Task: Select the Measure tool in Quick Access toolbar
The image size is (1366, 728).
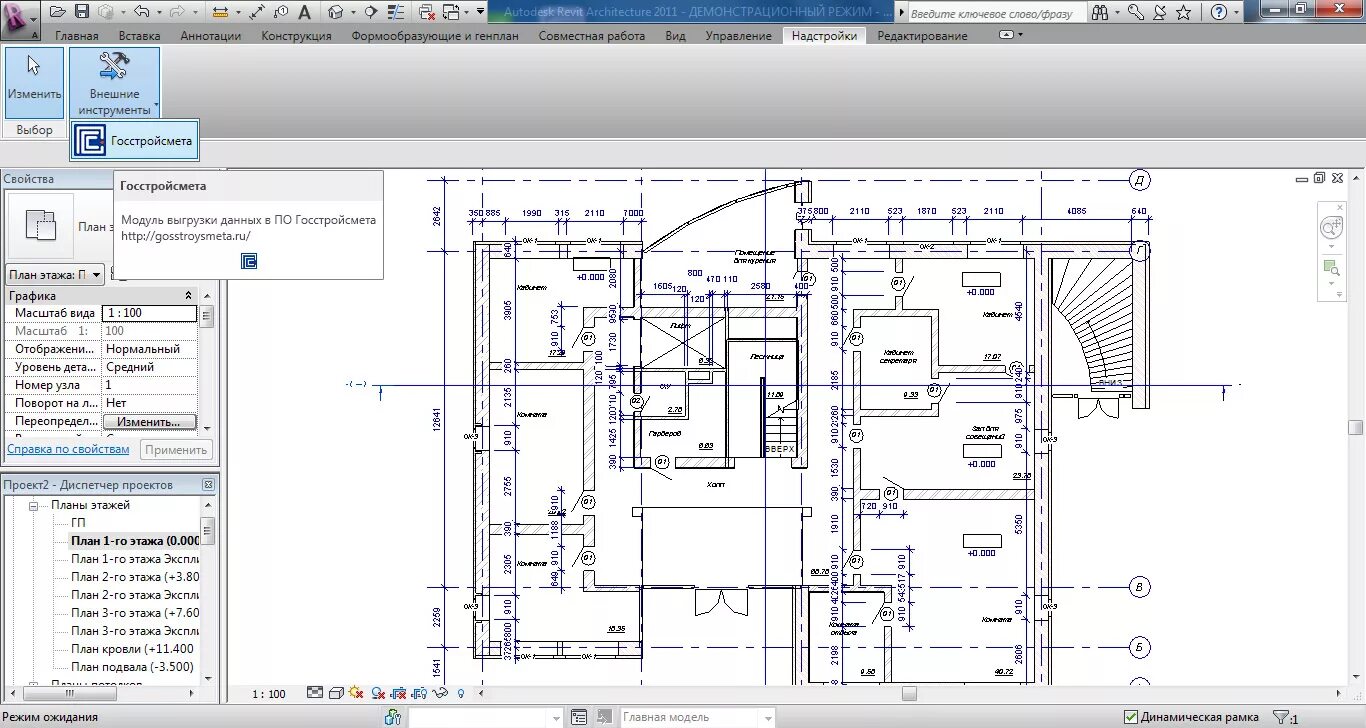Action: click(222, 12)
